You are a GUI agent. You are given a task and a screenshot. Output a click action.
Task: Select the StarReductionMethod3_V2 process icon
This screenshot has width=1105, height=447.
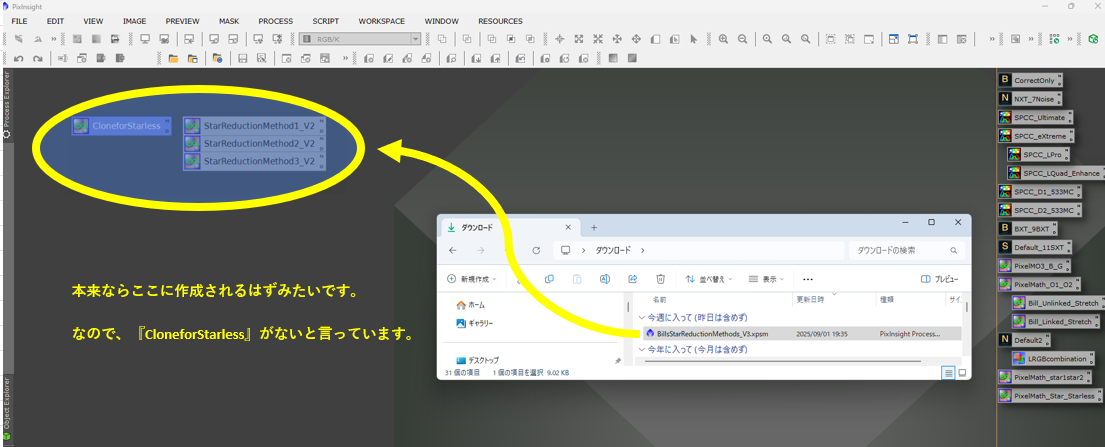click(x=254, y=161)
